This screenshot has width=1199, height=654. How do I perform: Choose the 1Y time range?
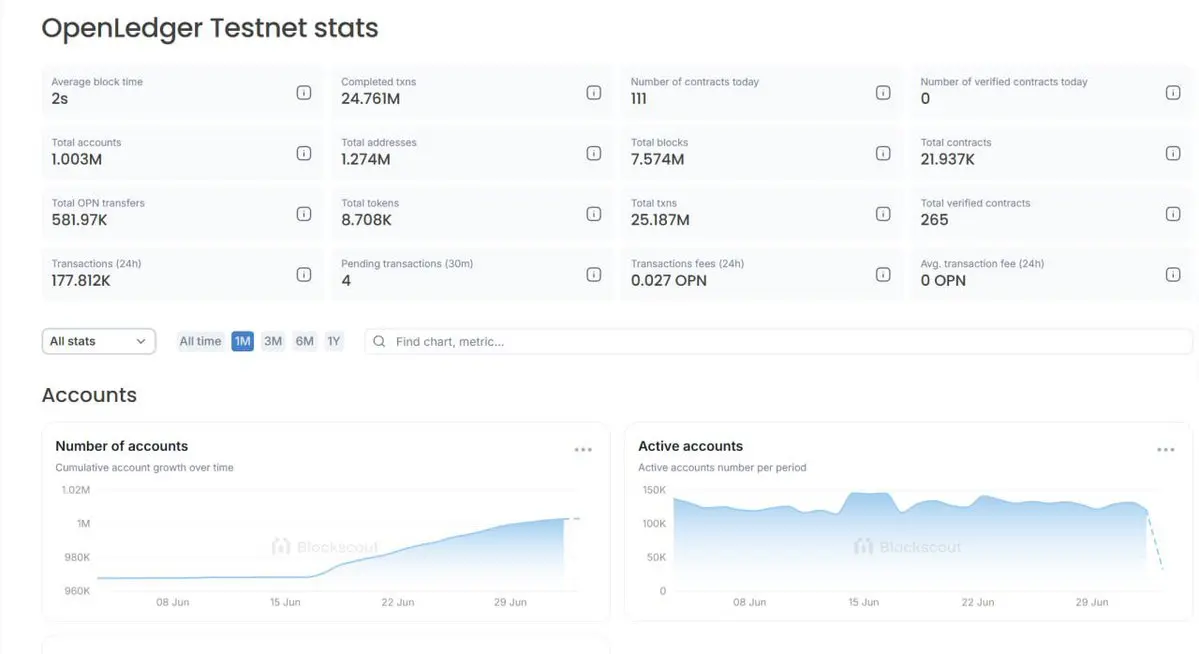point(333,341)
